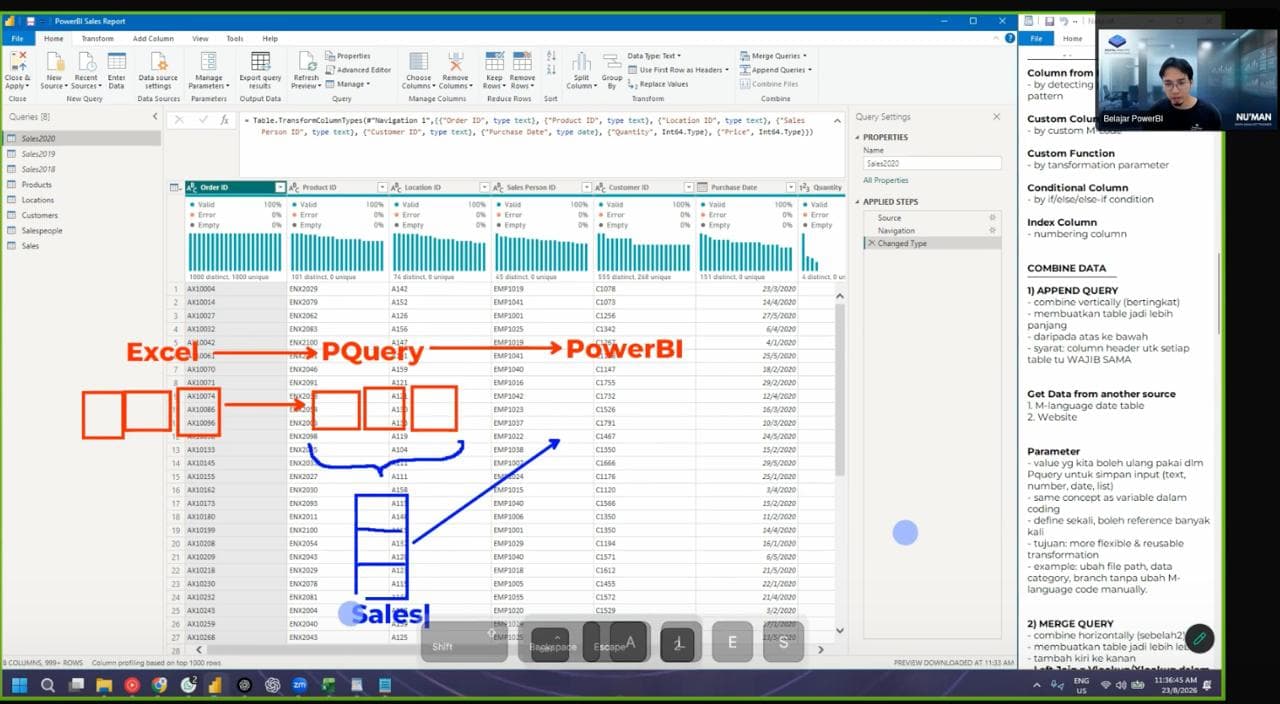This screenshot has width=1280, height=704.
Task: Click the Group By icon
Action: click(611, 62)
